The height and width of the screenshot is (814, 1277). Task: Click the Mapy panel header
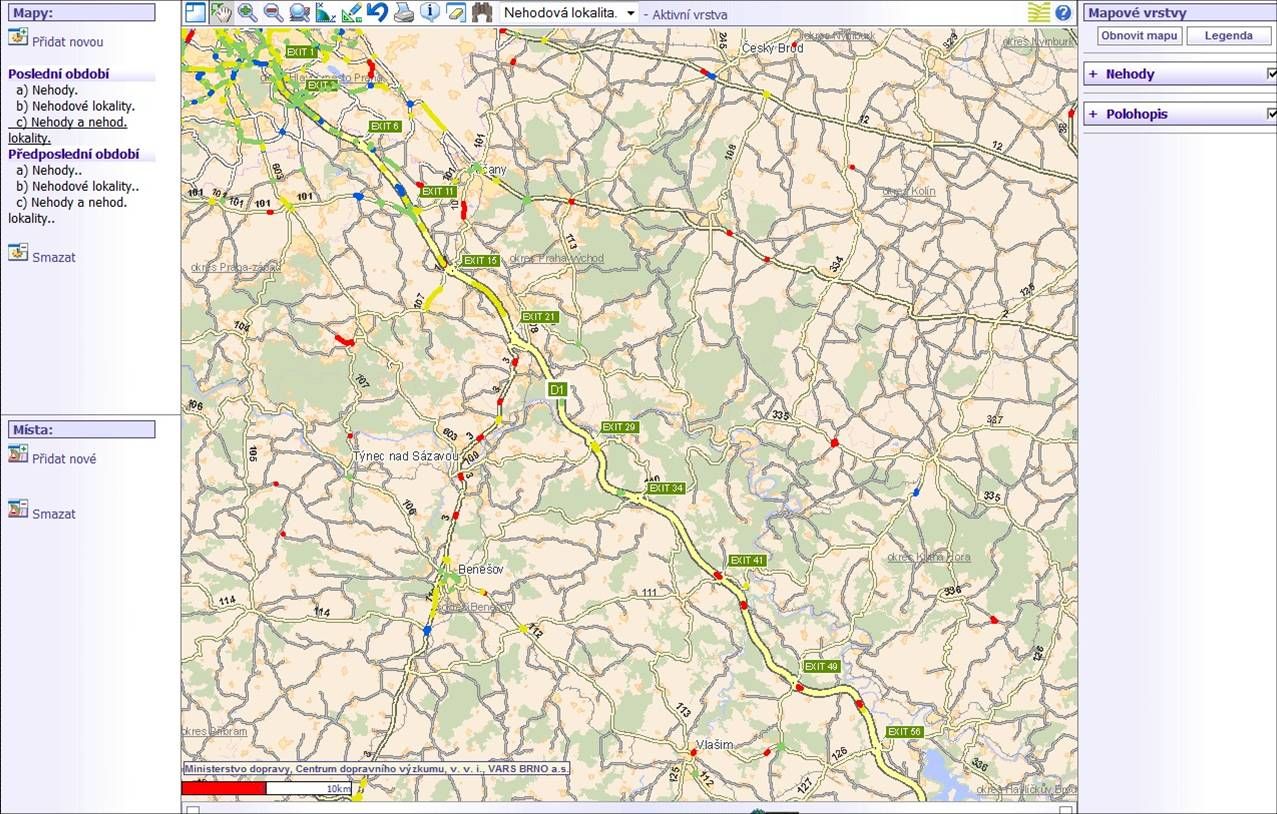pos(81,12)
